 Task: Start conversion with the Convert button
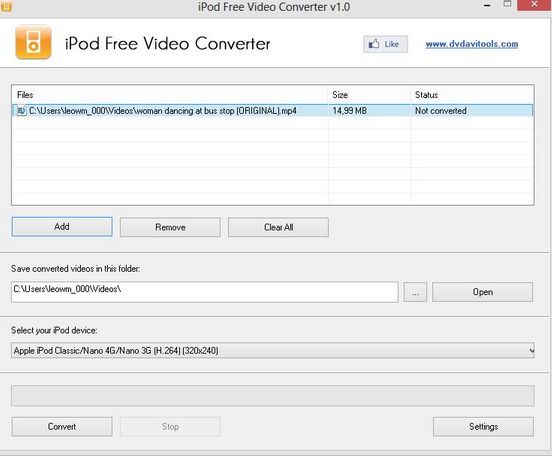click(x=62, y=427)
